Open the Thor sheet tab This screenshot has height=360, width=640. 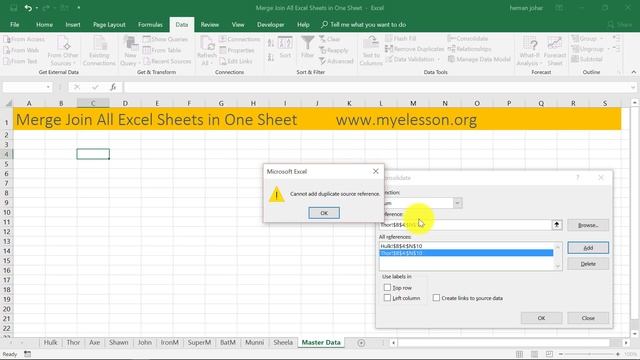coord(73,342)
